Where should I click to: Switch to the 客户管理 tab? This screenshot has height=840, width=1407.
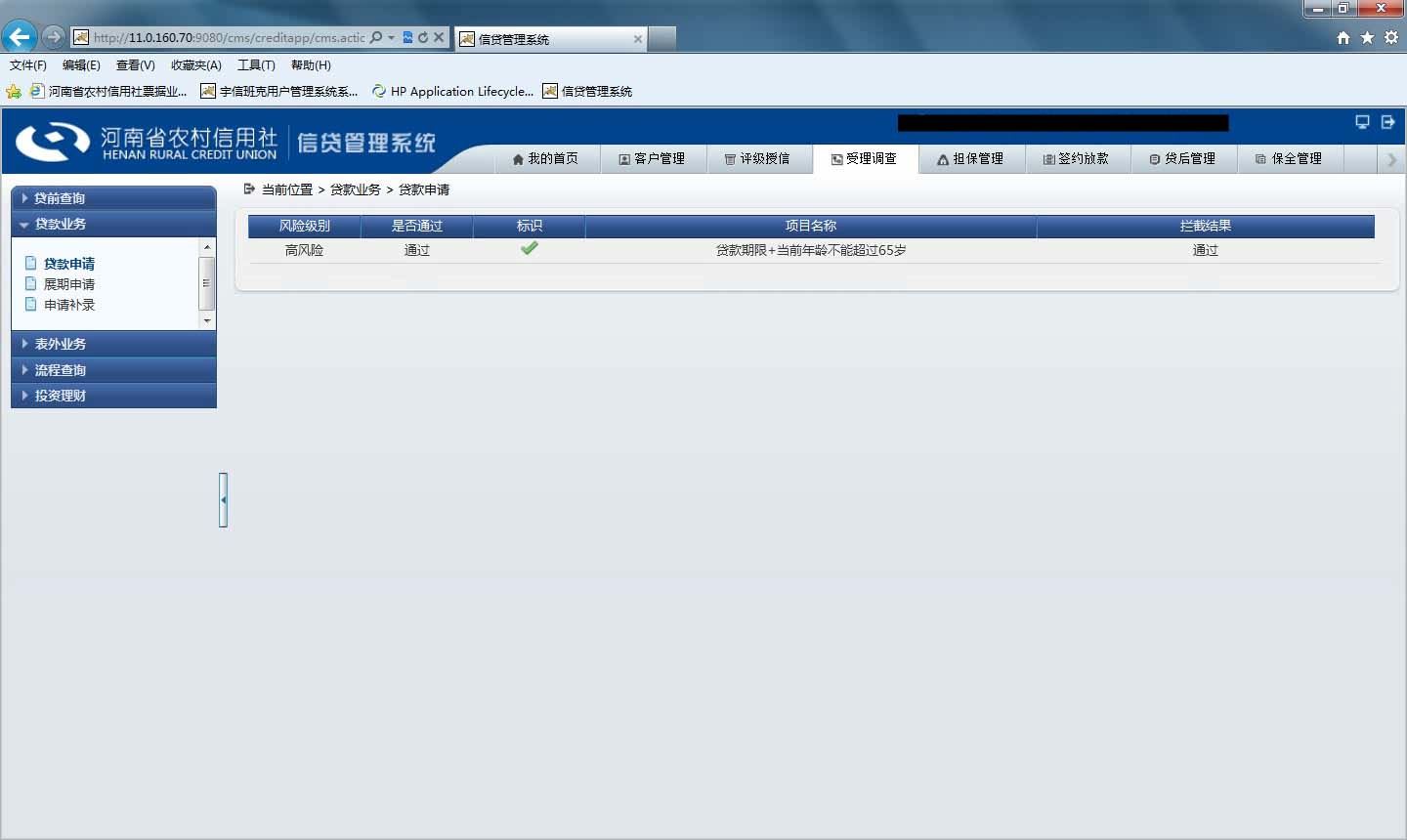pyautogui.click(x=652, y=159)
